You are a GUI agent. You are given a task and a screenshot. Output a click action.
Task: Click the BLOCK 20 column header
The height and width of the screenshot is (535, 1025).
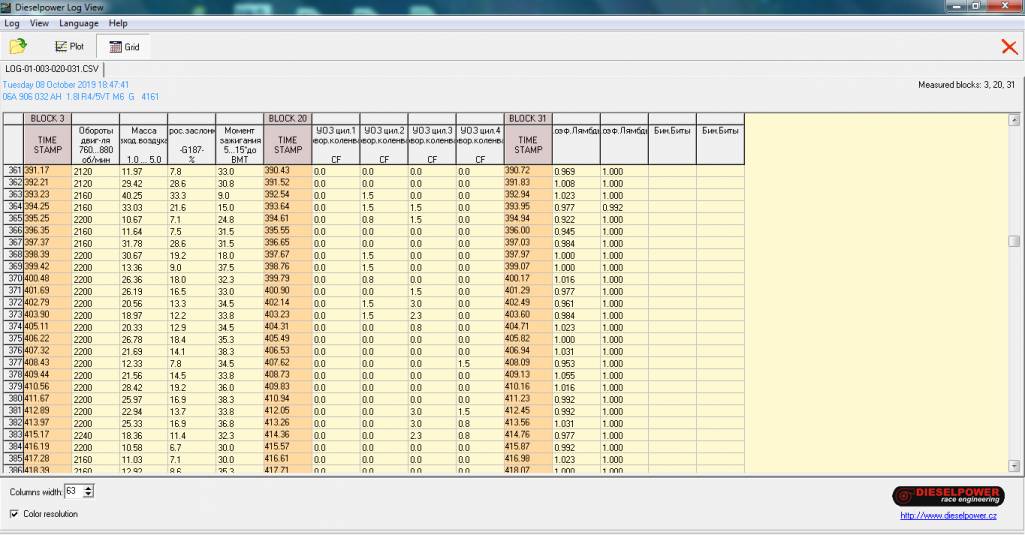[288, 119]
